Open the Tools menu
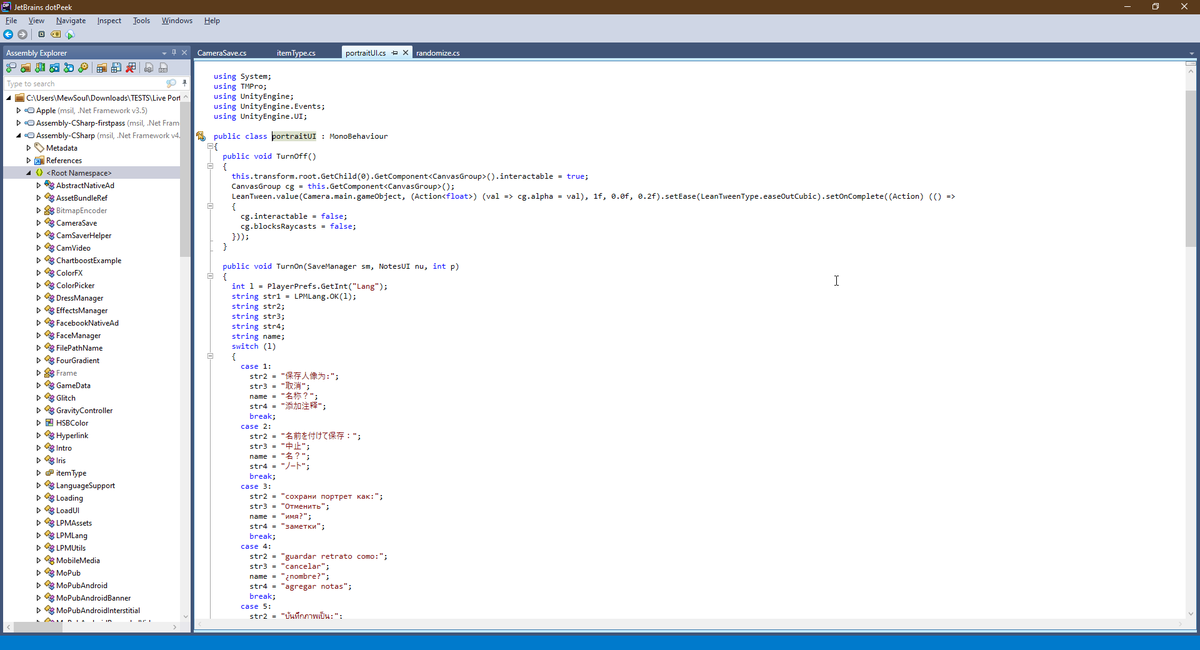 tap(142, 20)
